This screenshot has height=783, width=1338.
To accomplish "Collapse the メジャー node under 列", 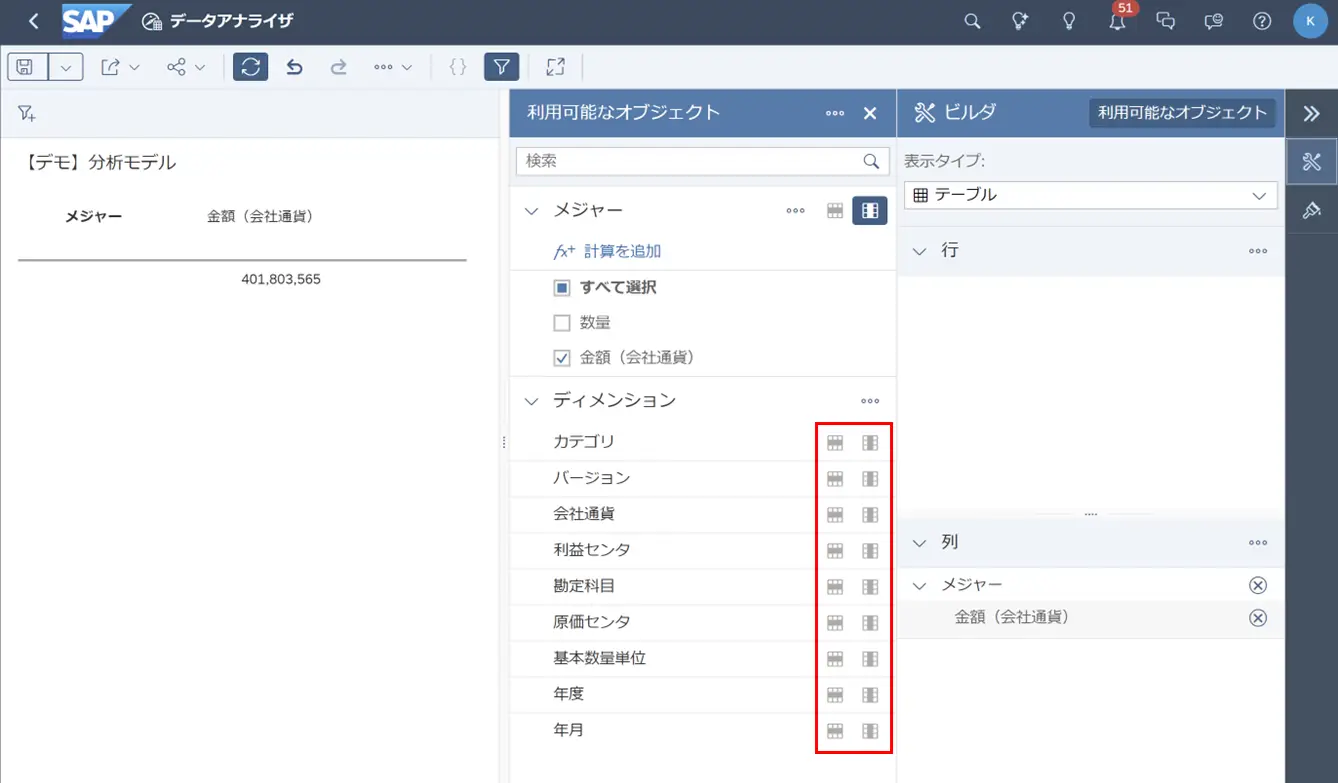I will point(920,585).
